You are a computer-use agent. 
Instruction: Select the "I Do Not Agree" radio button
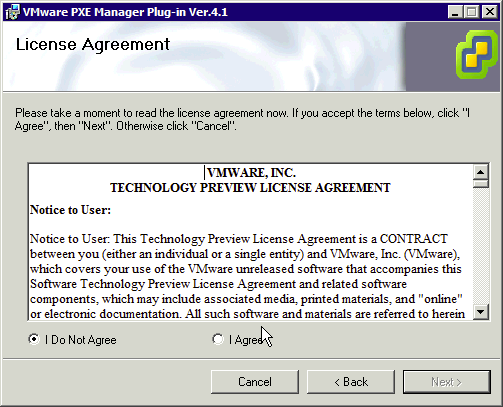pyautogui.click(x=34, y=339)
